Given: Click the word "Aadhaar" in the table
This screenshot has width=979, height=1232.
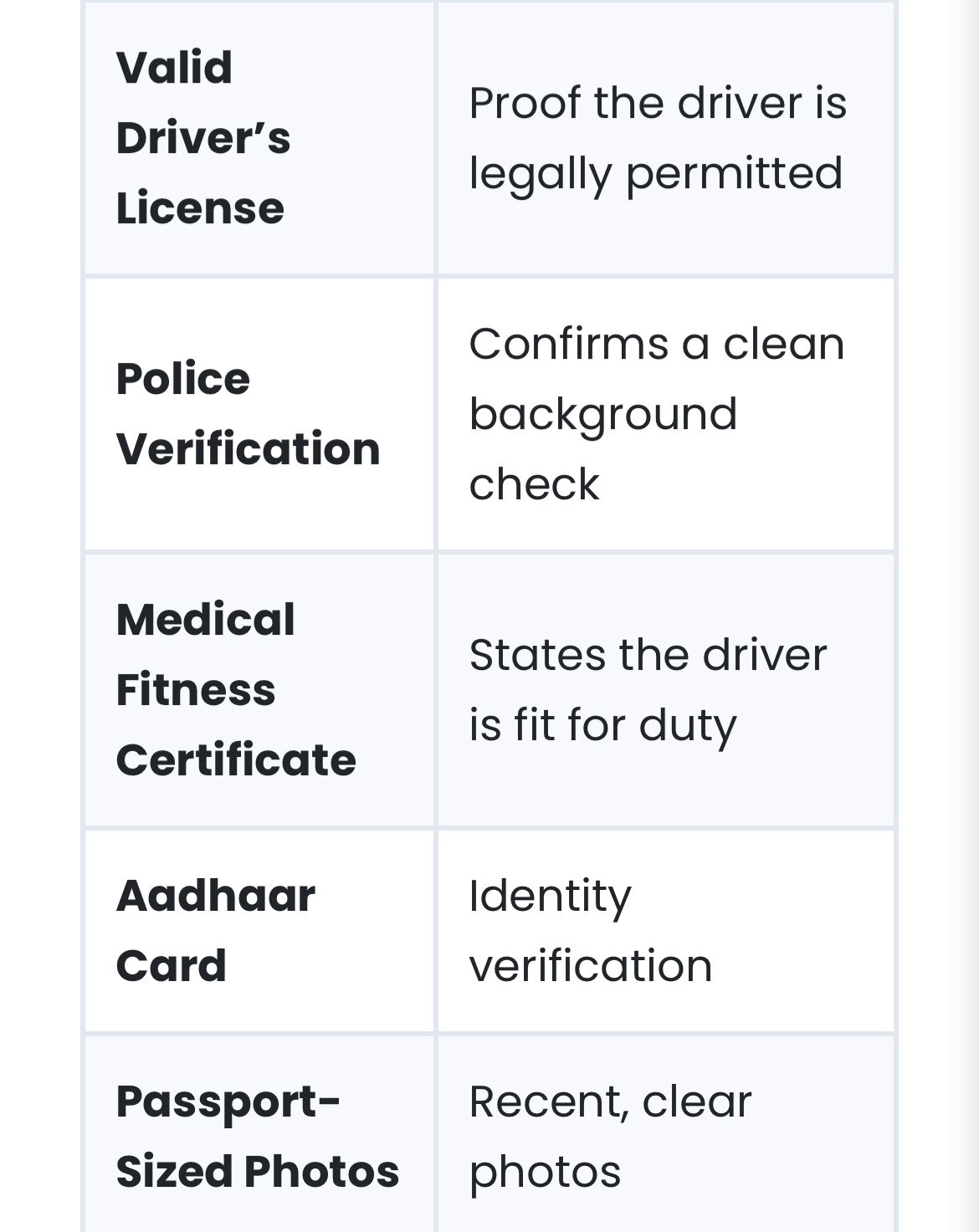Looking at the screenshot, I should click(x=216, y=896).
